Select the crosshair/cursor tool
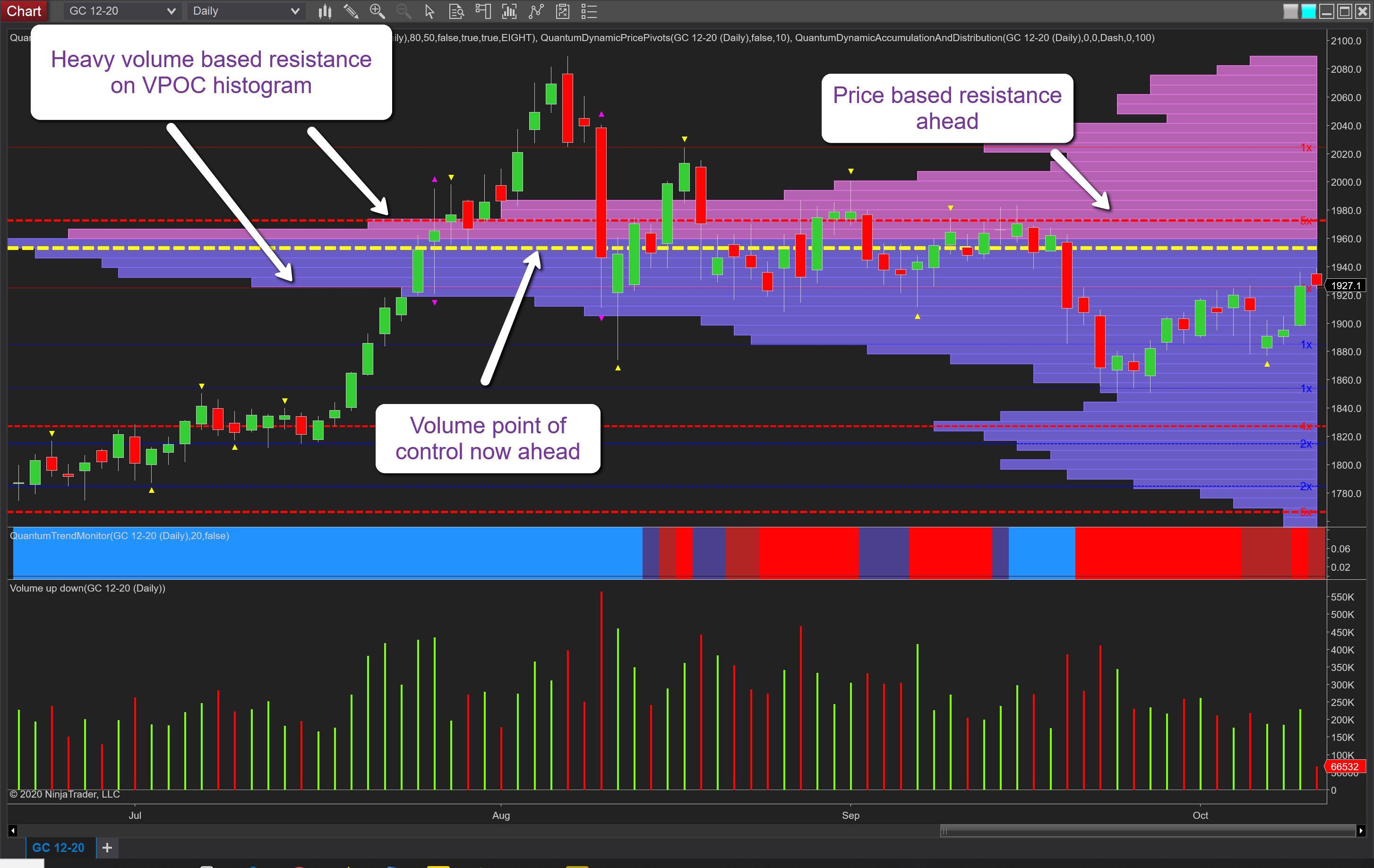 pyautogui.click(x=427, y=11)
